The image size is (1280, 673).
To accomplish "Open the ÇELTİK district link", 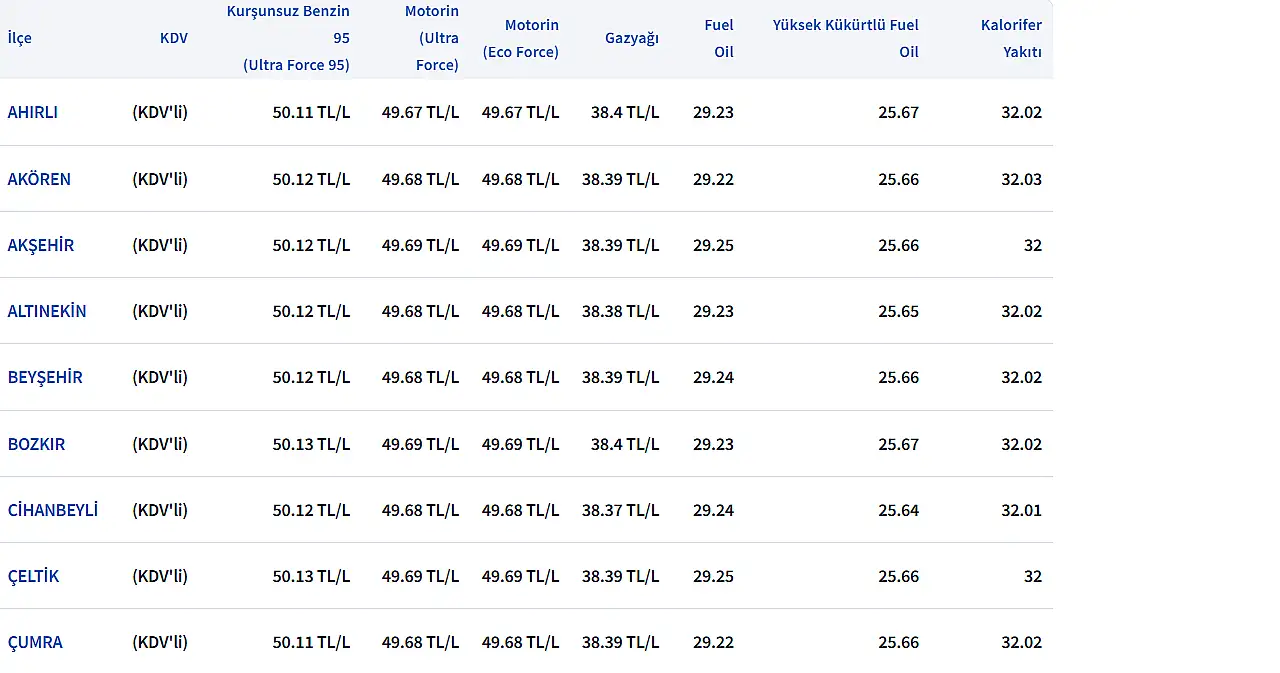I will [34, 576].
